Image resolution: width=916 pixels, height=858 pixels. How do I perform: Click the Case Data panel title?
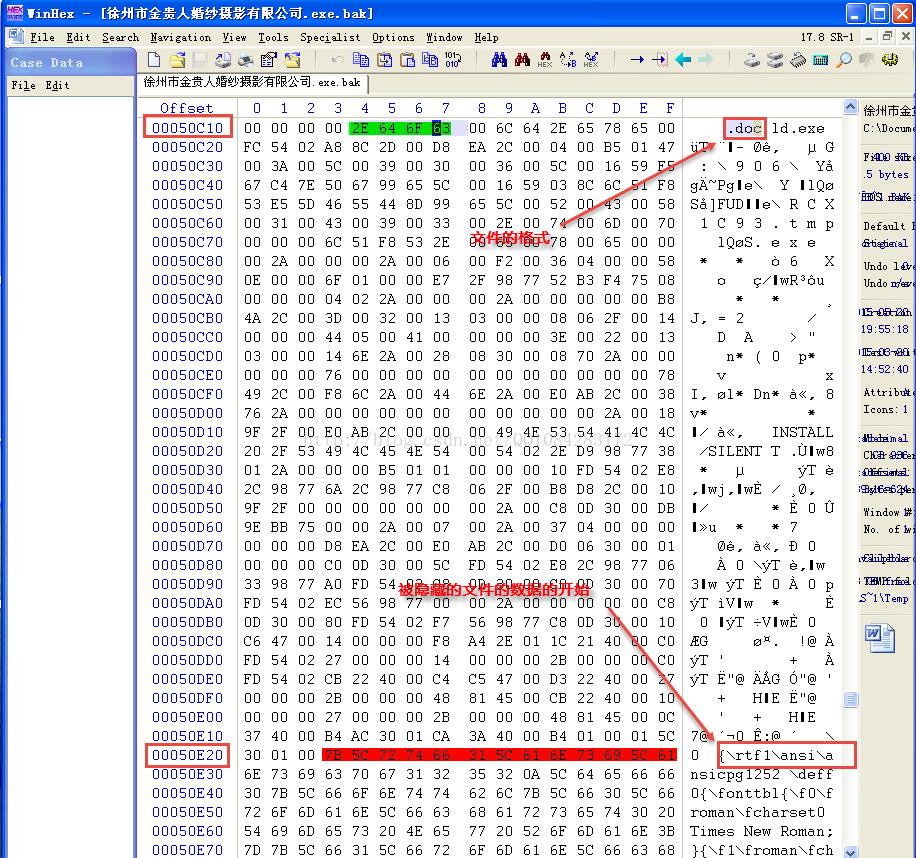tap(46, 62)
